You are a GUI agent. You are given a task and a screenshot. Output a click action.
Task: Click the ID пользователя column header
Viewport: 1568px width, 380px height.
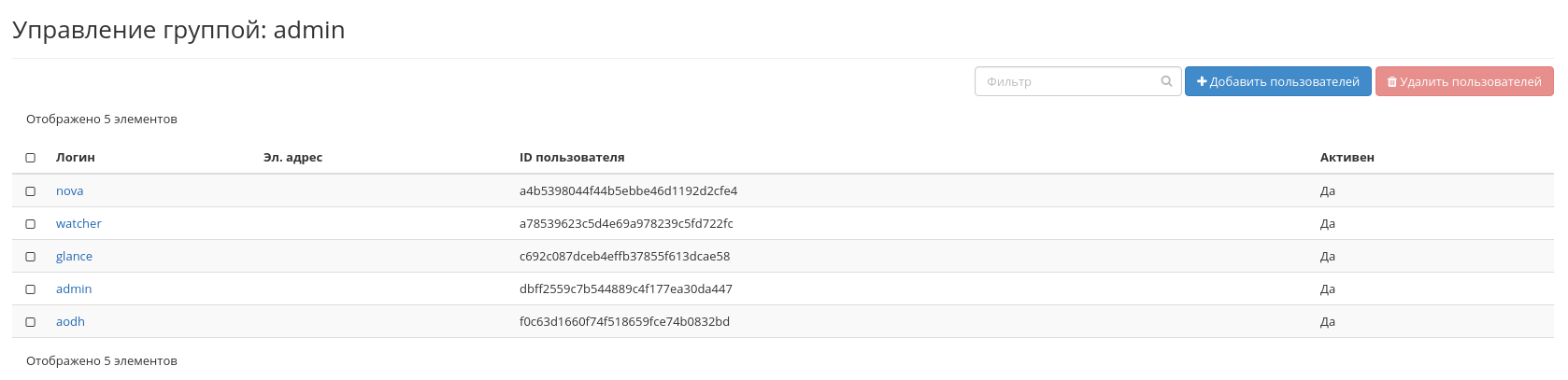[x=572, y=158]
